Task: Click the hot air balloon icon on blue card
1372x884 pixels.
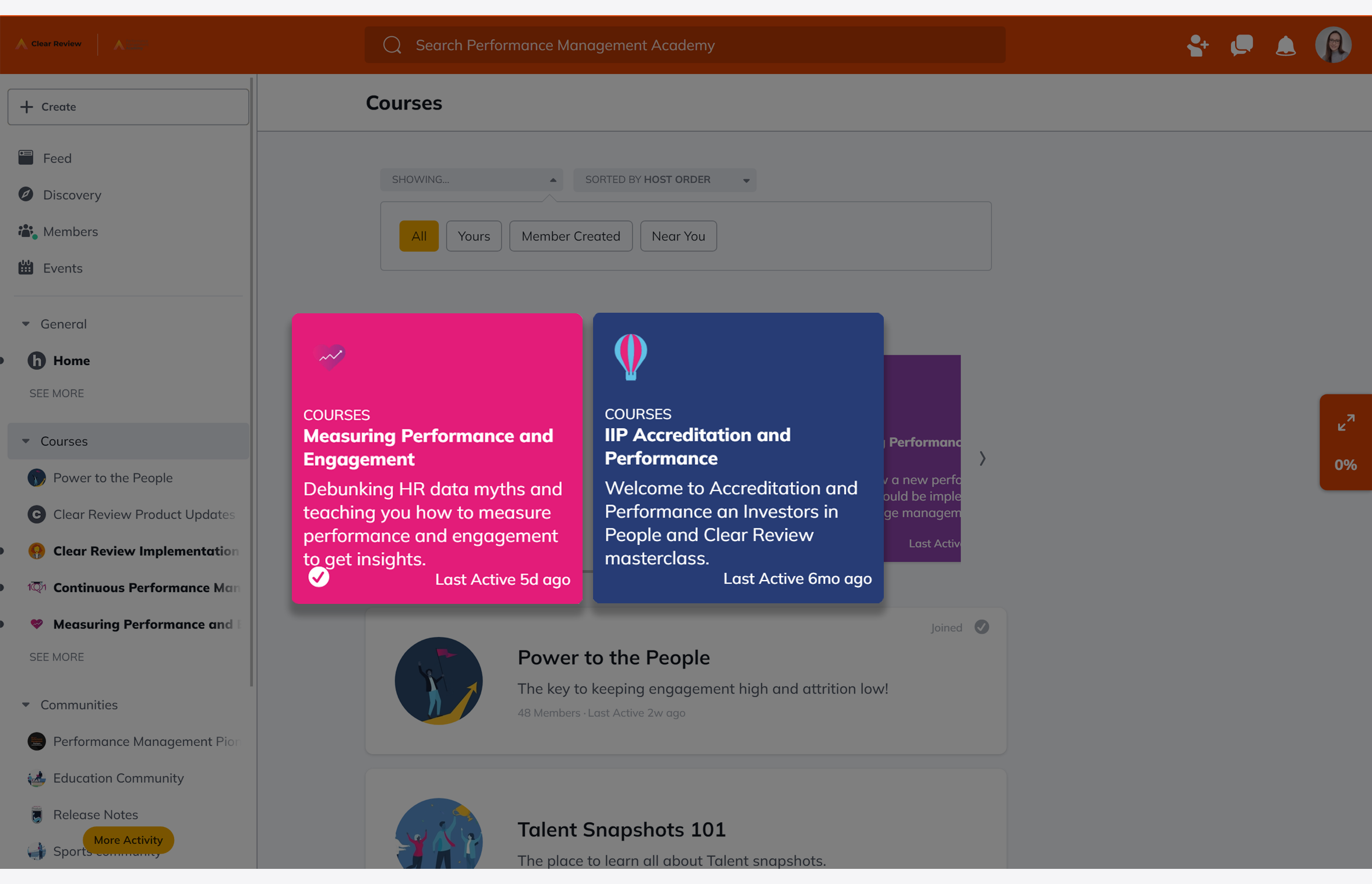Action: pos(630,357)
